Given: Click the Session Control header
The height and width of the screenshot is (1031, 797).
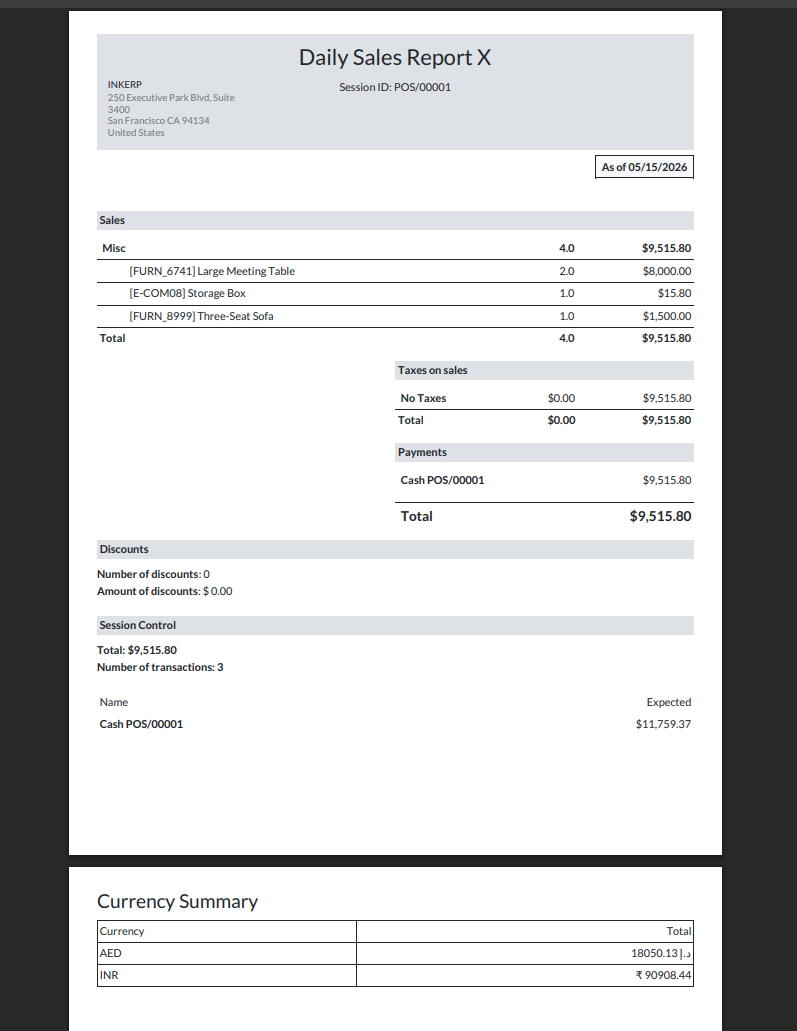Looking at the screenshot, I should pyautogui.click(x=395, y=625).
